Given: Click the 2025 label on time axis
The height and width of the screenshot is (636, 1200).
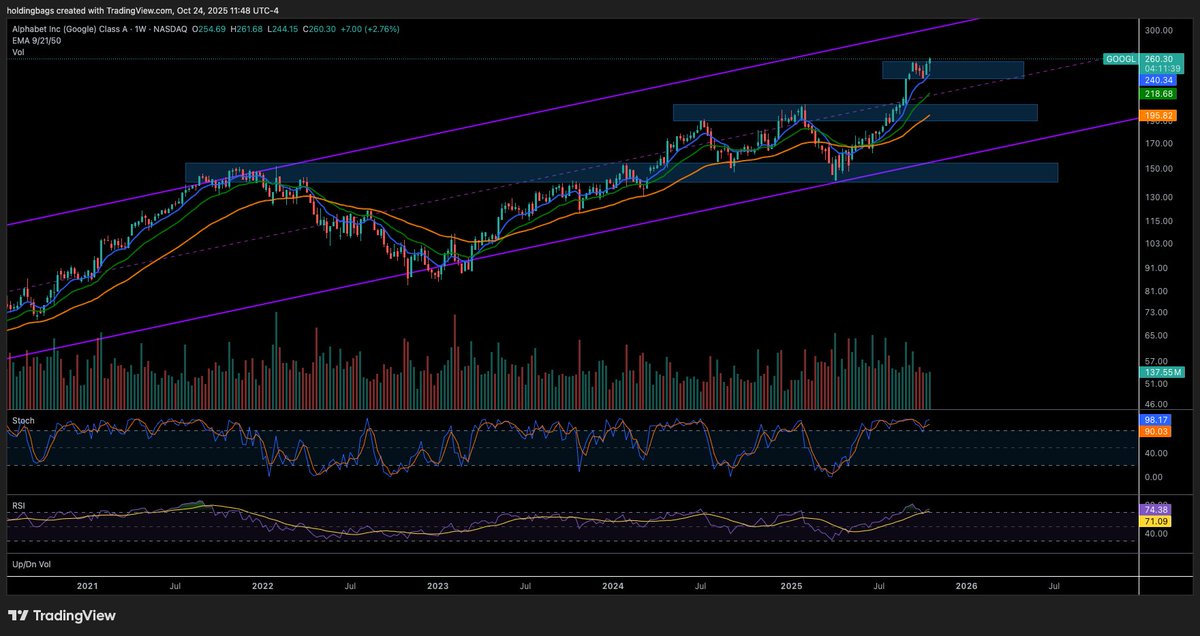Looking at the screenshot, I should [792, 586].
